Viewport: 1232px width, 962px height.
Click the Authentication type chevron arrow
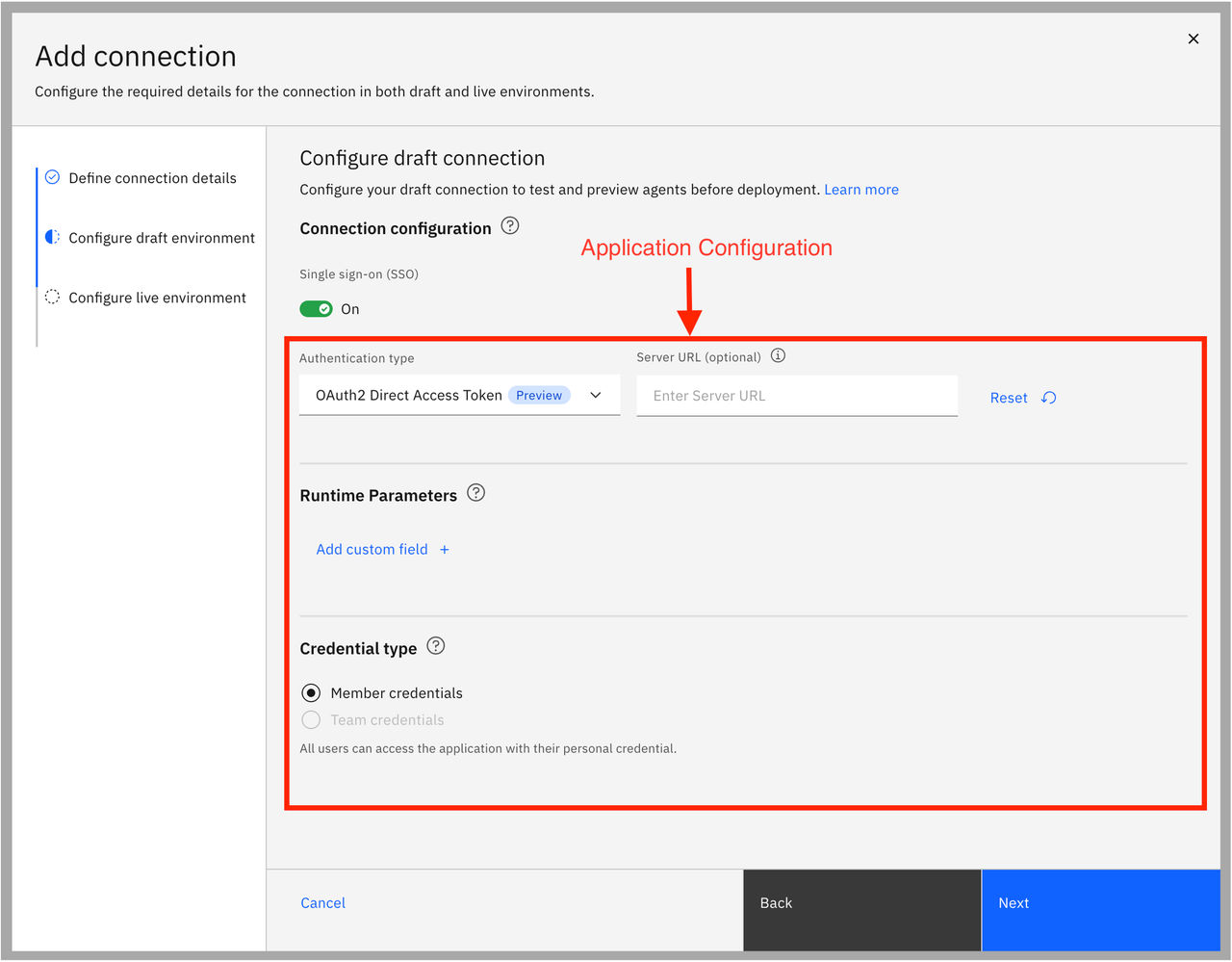click(596, 396)
